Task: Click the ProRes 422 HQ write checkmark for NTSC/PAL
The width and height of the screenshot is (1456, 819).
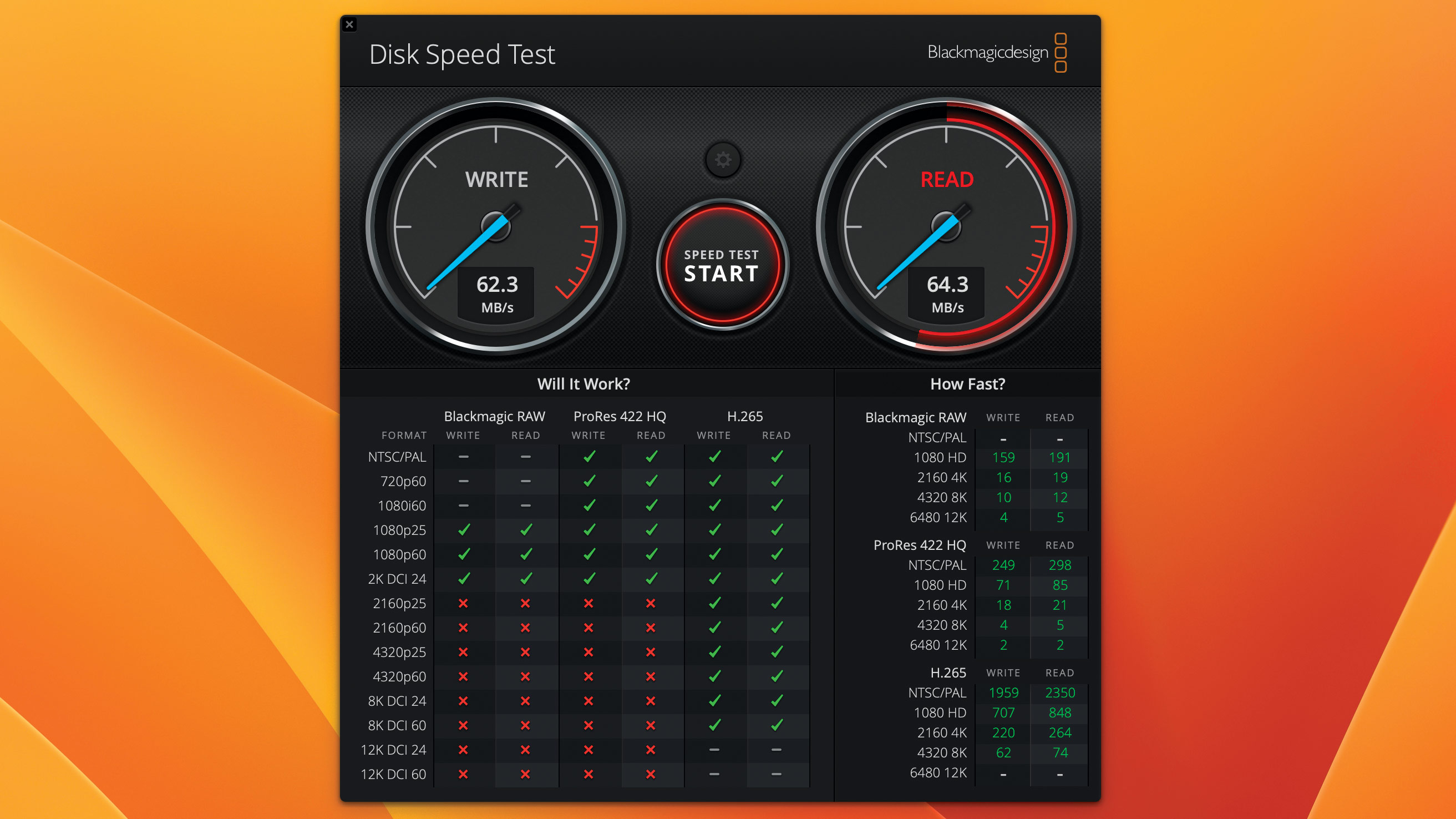Action: pos(589,457)
